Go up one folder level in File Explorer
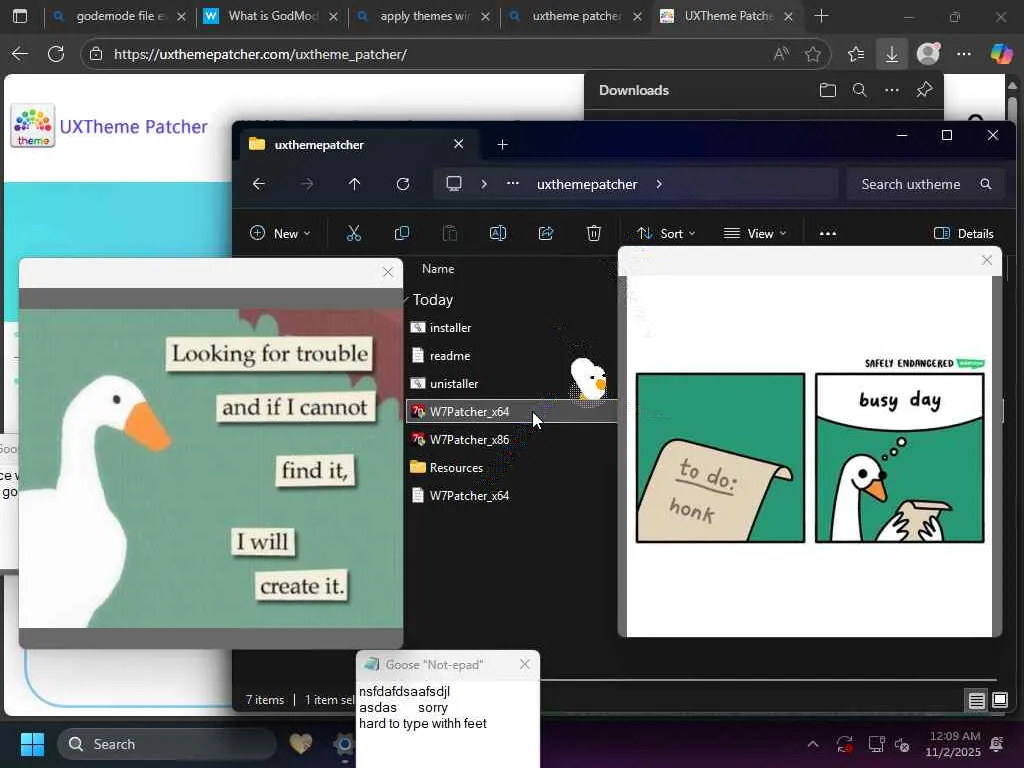 pos(355,184)
